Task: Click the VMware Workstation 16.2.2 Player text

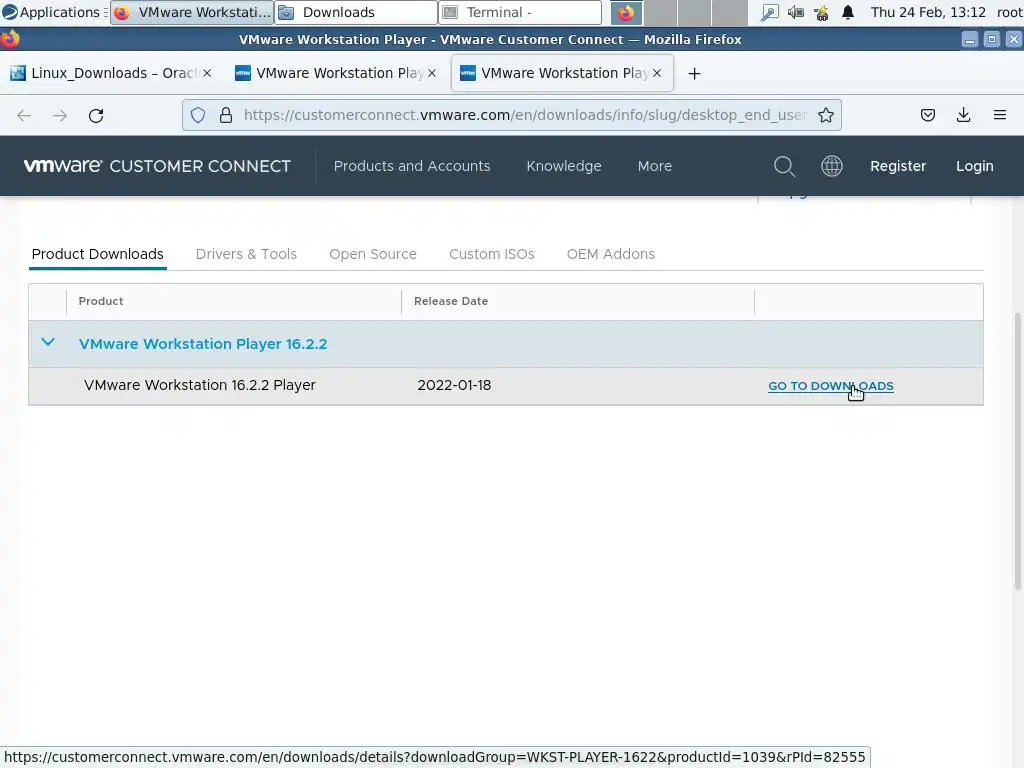Action: (x=200, y=385)
